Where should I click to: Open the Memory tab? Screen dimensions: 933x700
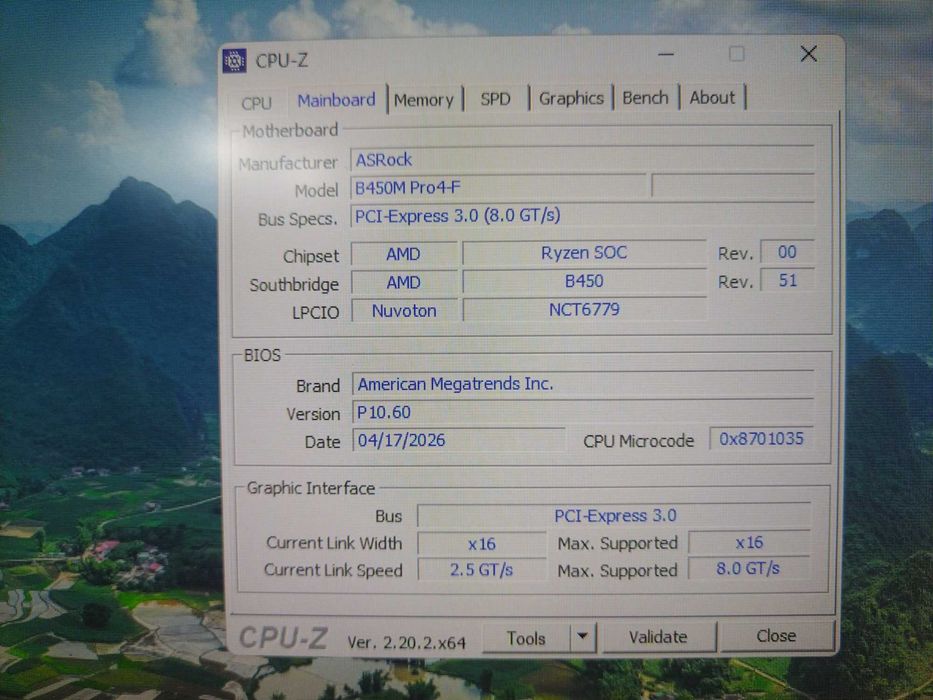click(424, 99)
